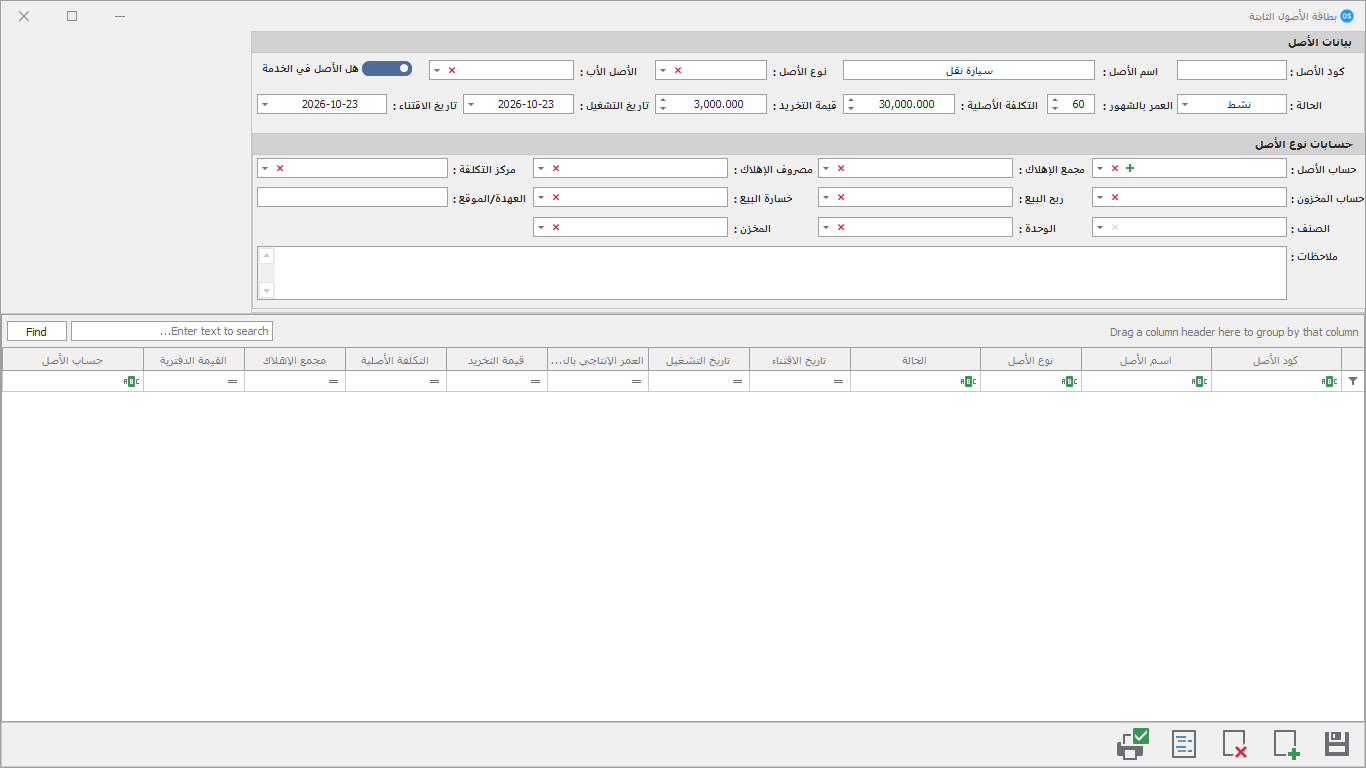1366x768 pixels.
Task: Open the الأصل الأب dropdown arrow
Action: coord(437,70)
